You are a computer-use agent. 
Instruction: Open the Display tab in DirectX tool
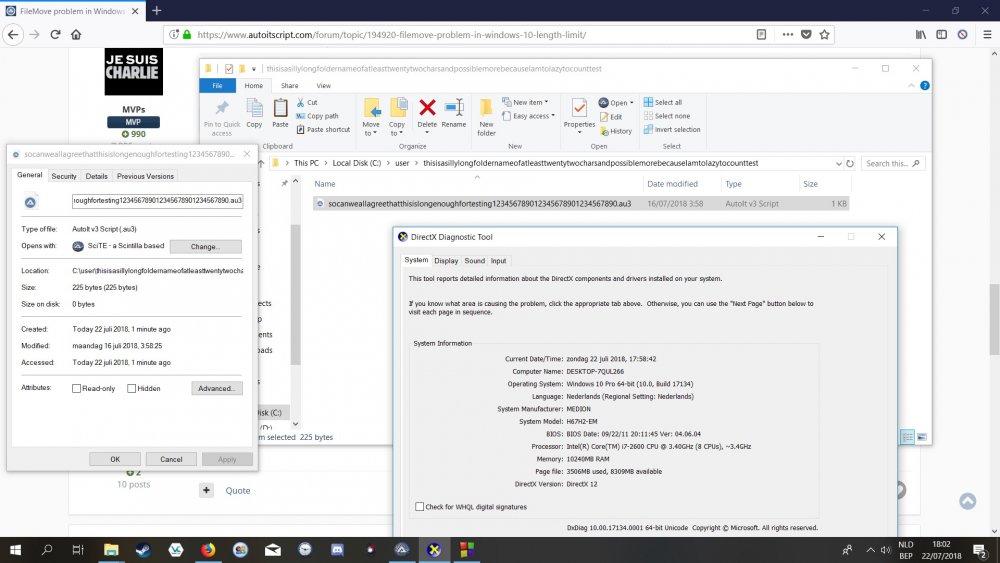[446, 261]
